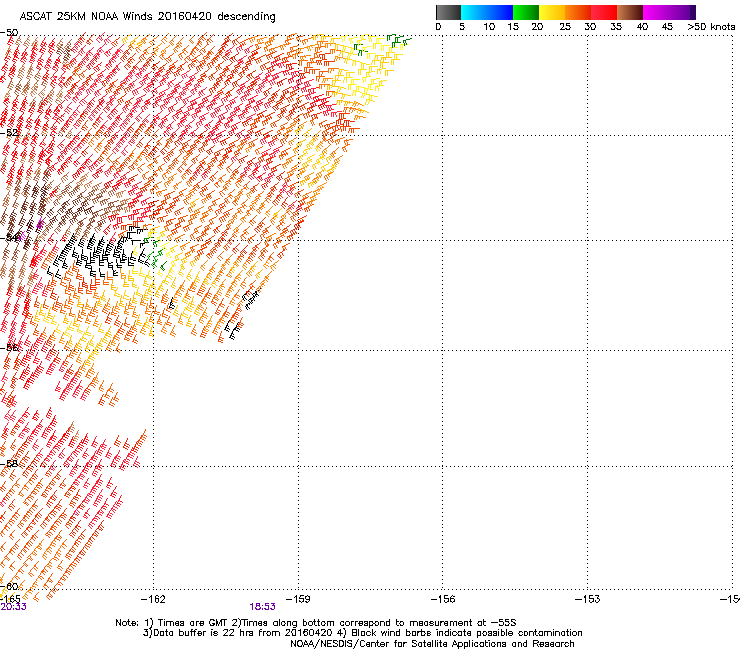Screen dimensions: 740x650
Task: Click the red 30-35 knots color segment
Action: tap(604, 12)
